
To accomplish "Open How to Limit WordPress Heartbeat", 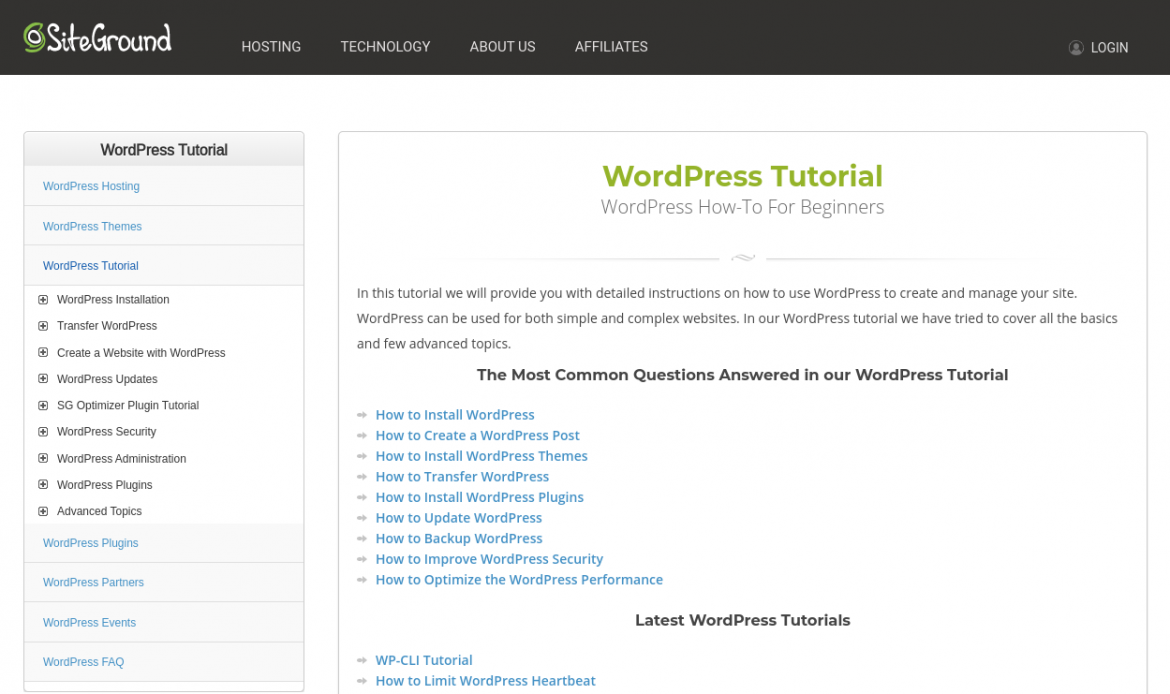I will [x=486, y=681].
